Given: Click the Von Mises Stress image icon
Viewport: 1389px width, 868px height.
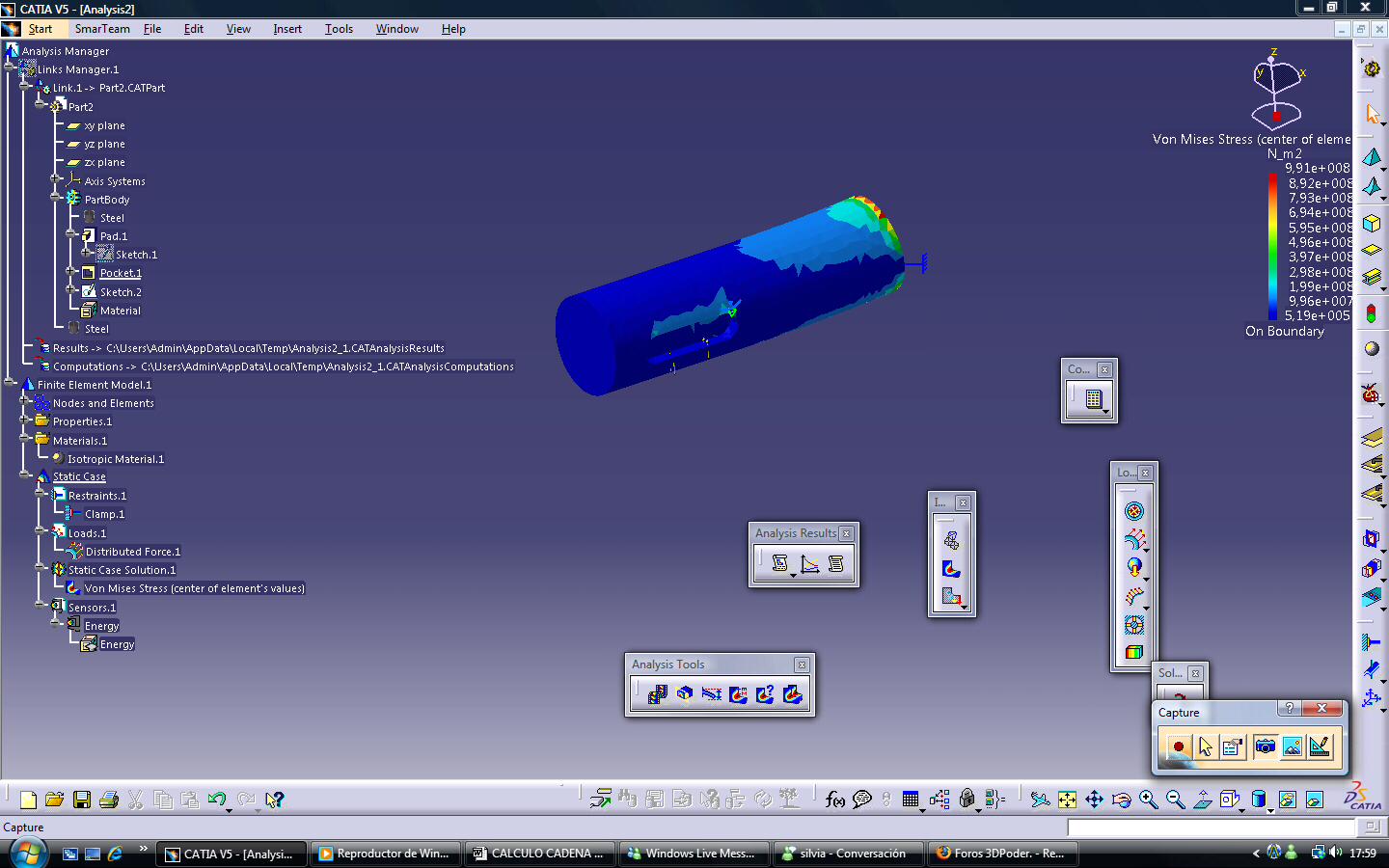Looking at the screenshot, I should [951, 569].
